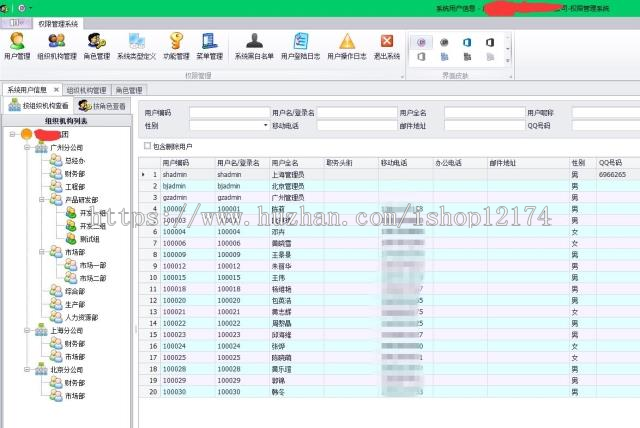Screen dimensions: 640x428
Task: Switch to the 组织机构管理 document tab
Action: 86,90
